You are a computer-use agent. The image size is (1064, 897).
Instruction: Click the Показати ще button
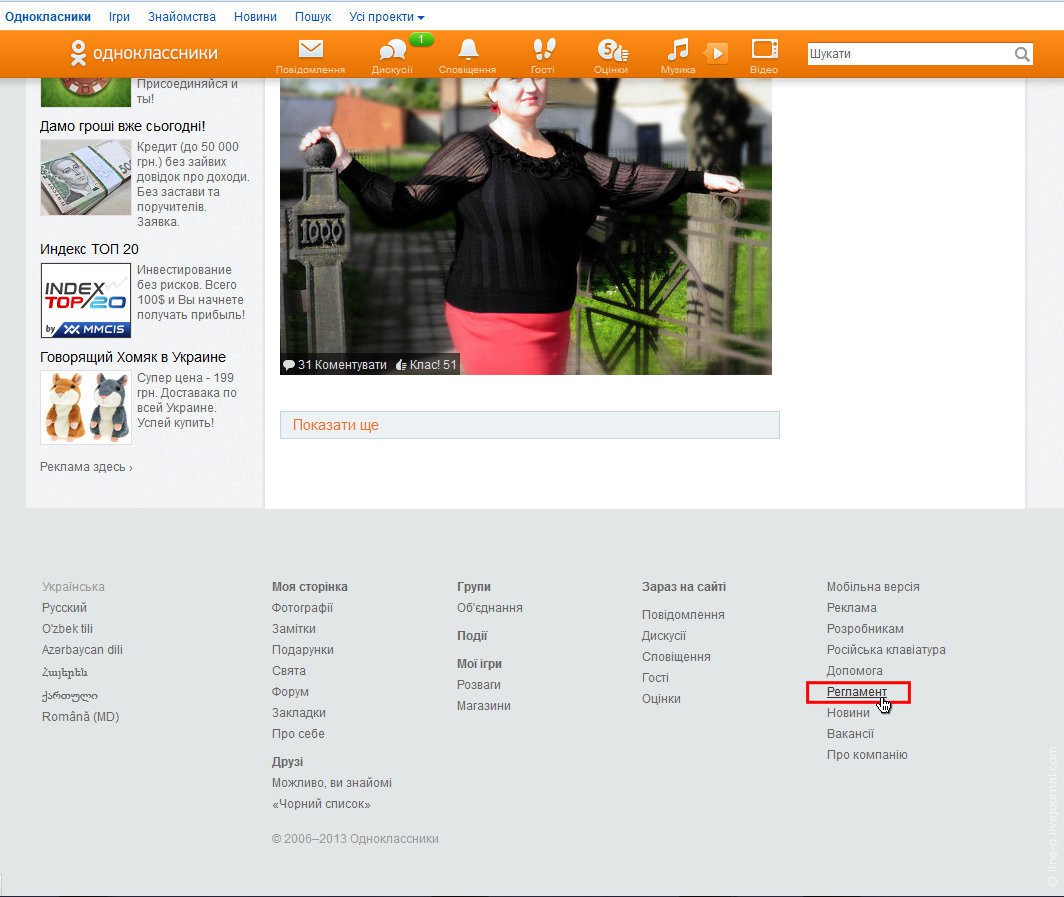click(x=529, y=425)
